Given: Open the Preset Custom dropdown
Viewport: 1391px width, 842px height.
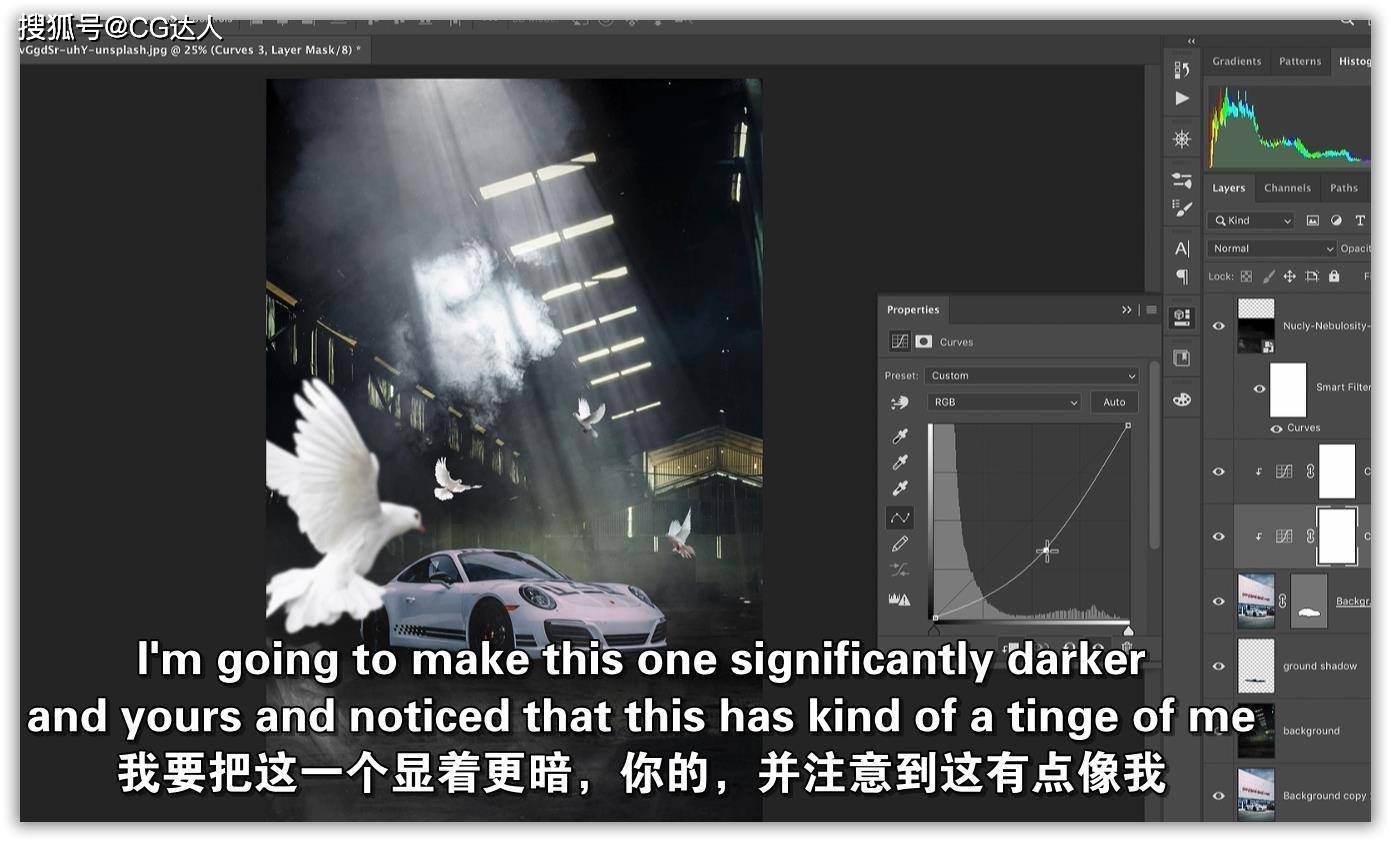Looking at the screenshot, I should tap(1031, 376).
